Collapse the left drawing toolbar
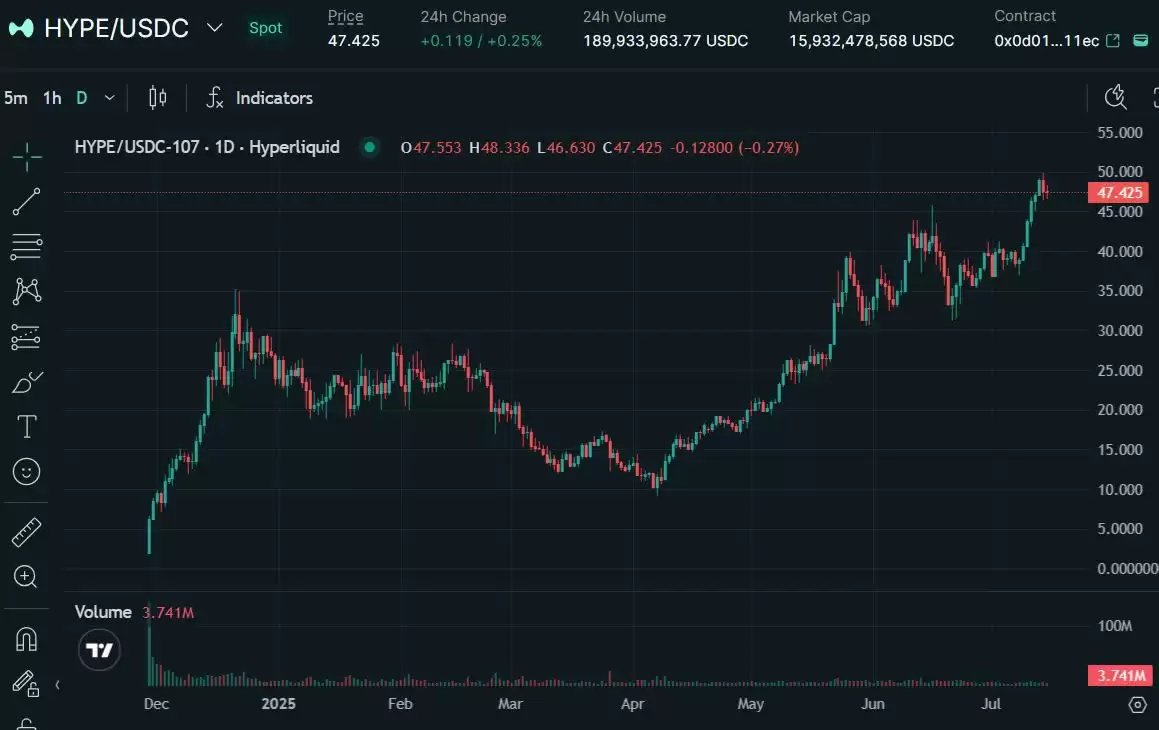This screenshot has height=730, width=1159. coord(57,685)
